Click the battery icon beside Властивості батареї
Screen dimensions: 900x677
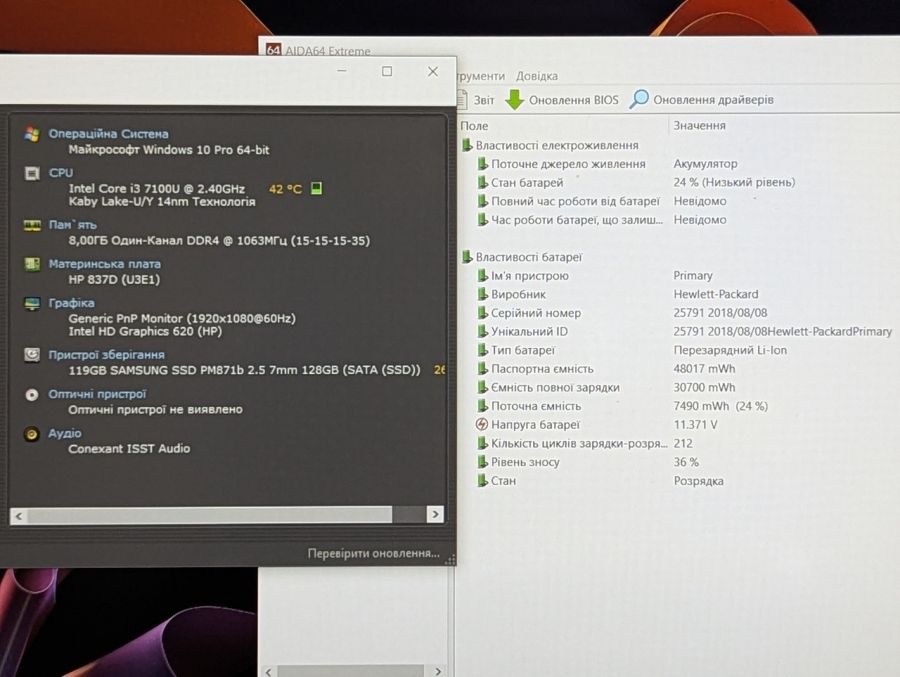(467, 257)
